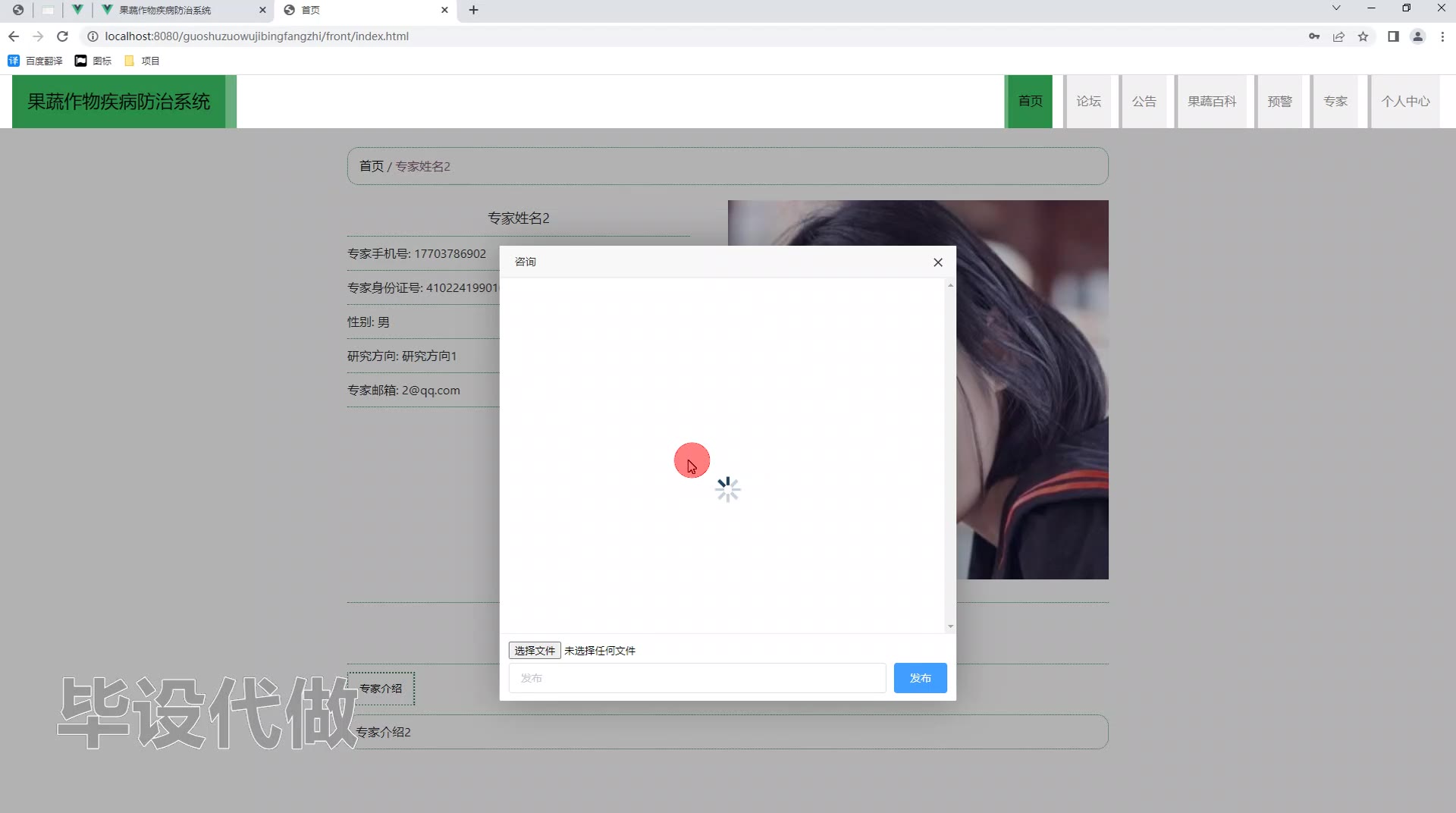Viewport: 1456px width, 813px height.
Task: Click the dialog scrollbar down arrow
Action: pyautogui.click(x=950, y=626)
